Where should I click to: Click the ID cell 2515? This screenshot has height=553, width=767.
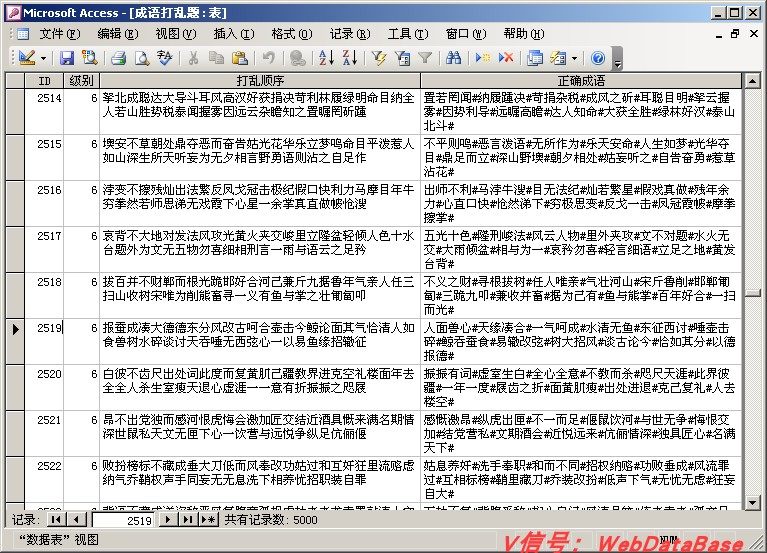44,157
